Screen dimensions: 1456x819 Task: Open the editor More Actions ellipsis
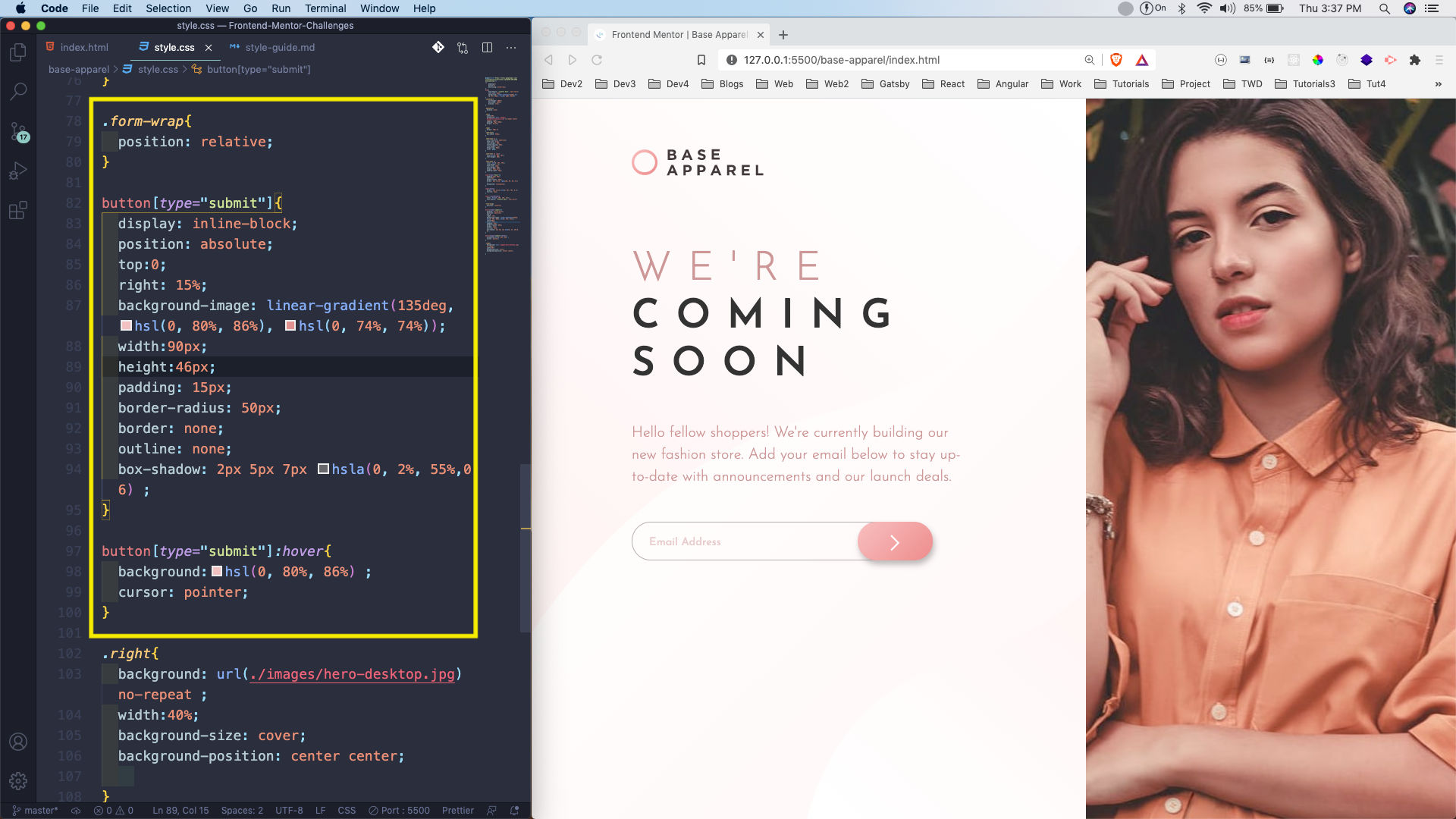[511, 47]
